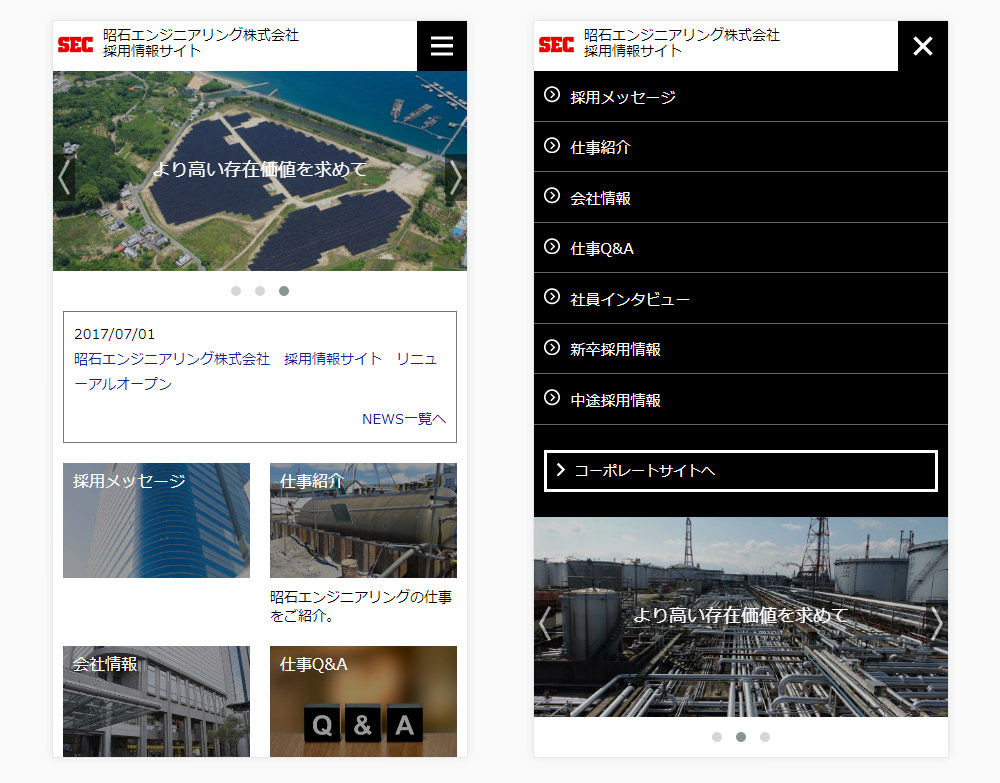Open the NEWS一覧へ link
Screen dimensions: 1000x783
[403, 419]
